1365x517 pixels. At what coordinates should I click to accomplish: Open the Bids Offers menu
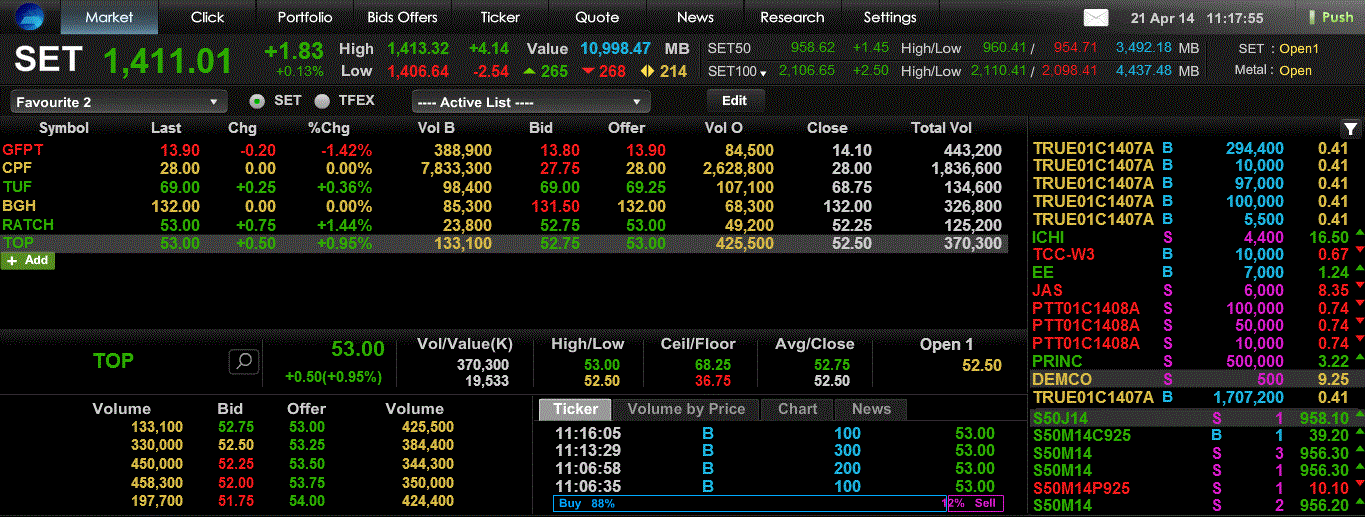tap(402, 17)
